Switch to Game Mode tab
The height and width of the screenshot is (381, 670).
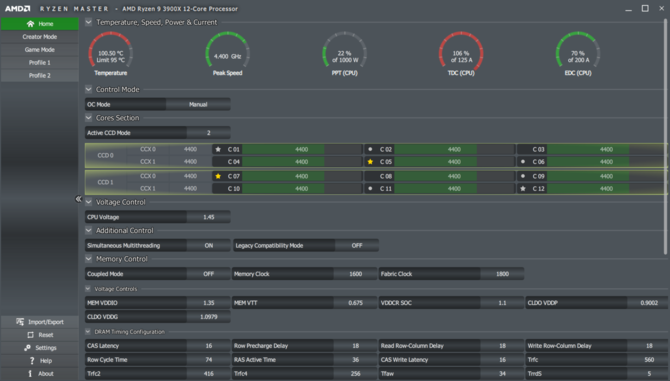(x=40, y=50)
